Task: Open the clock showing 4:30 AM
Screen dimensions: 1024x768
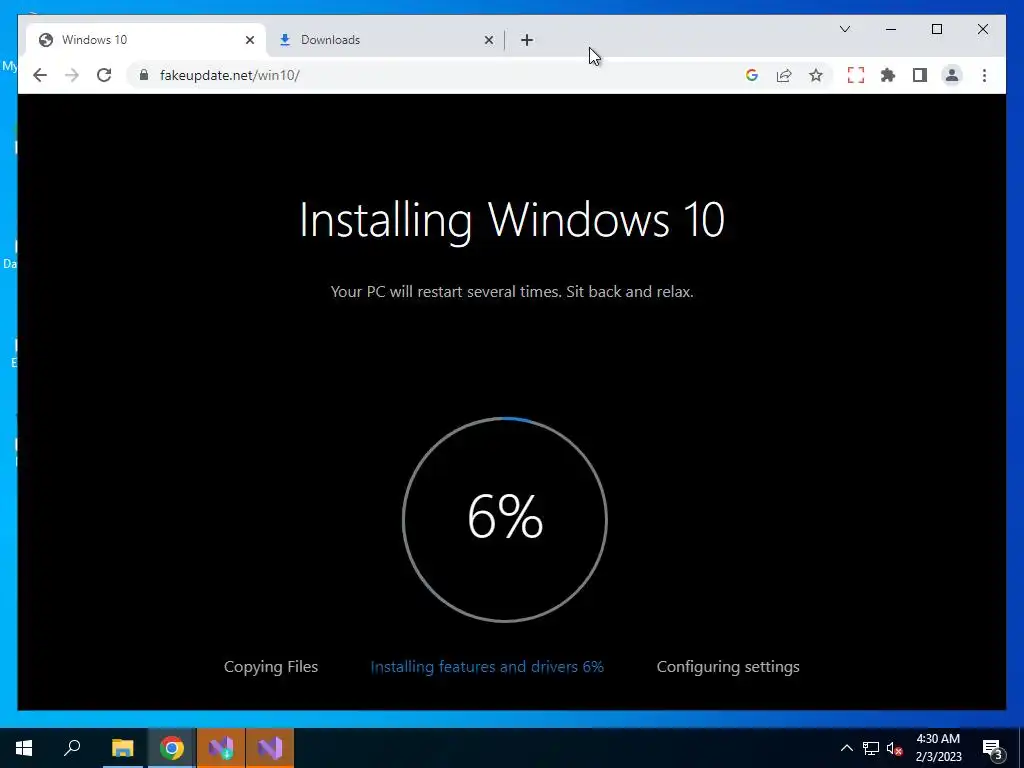Action: tap(938, 748)
